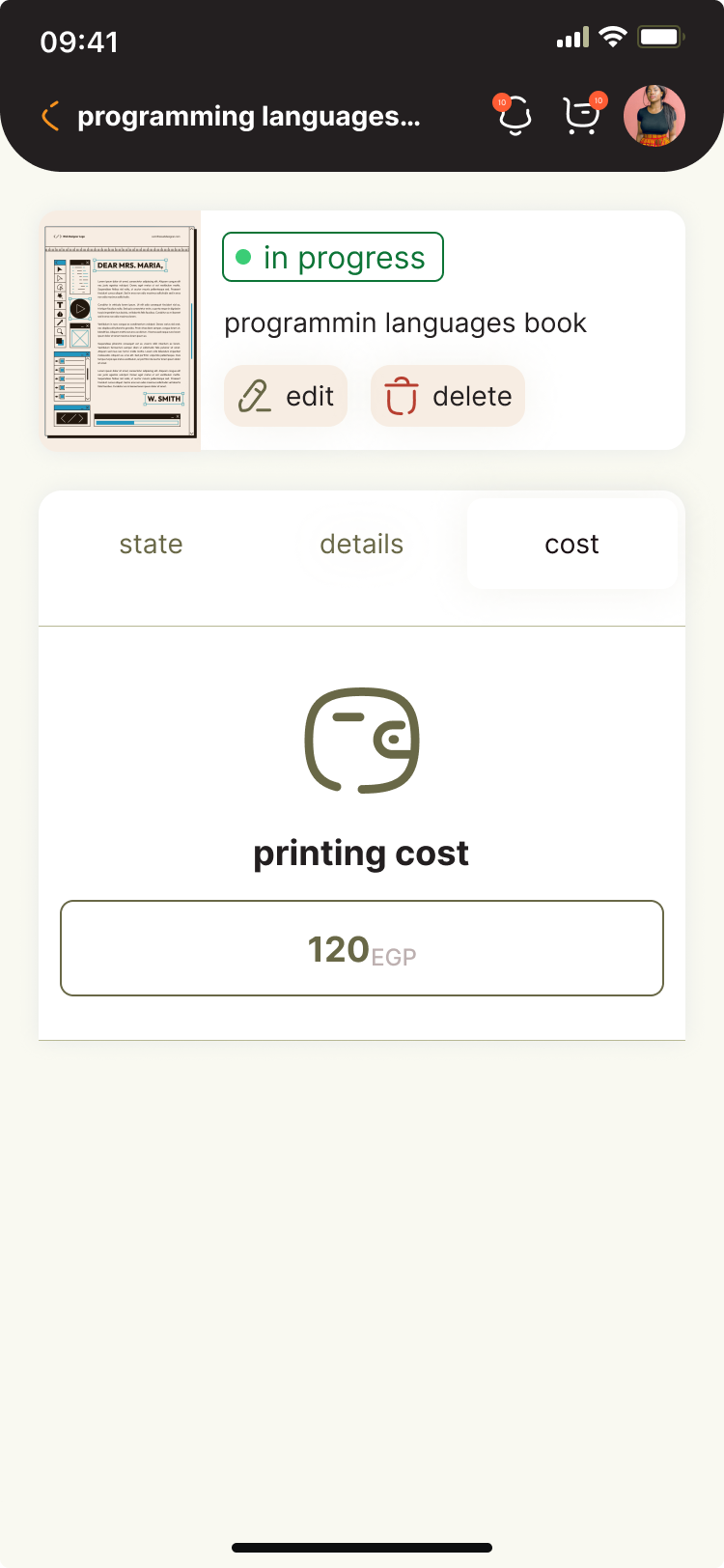The height and width of the screenshot is (1568, 724).
Task: Tap the battery status icon
Action: [660, 39]
